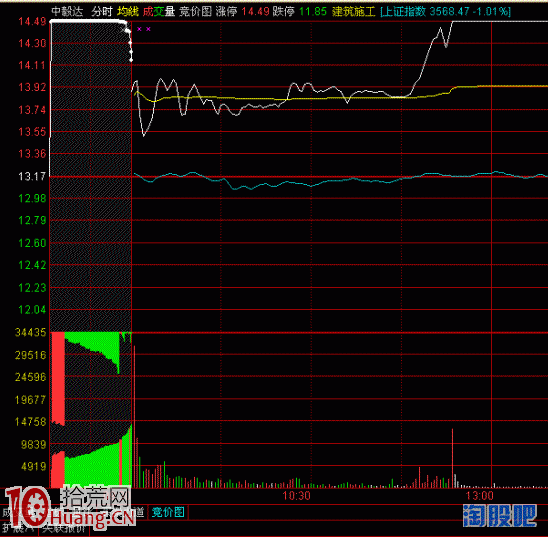The image size is (548, 537).
Task: Click the green 12.42 price axis label
Action: pyautogui.click(x=32, y=265)
